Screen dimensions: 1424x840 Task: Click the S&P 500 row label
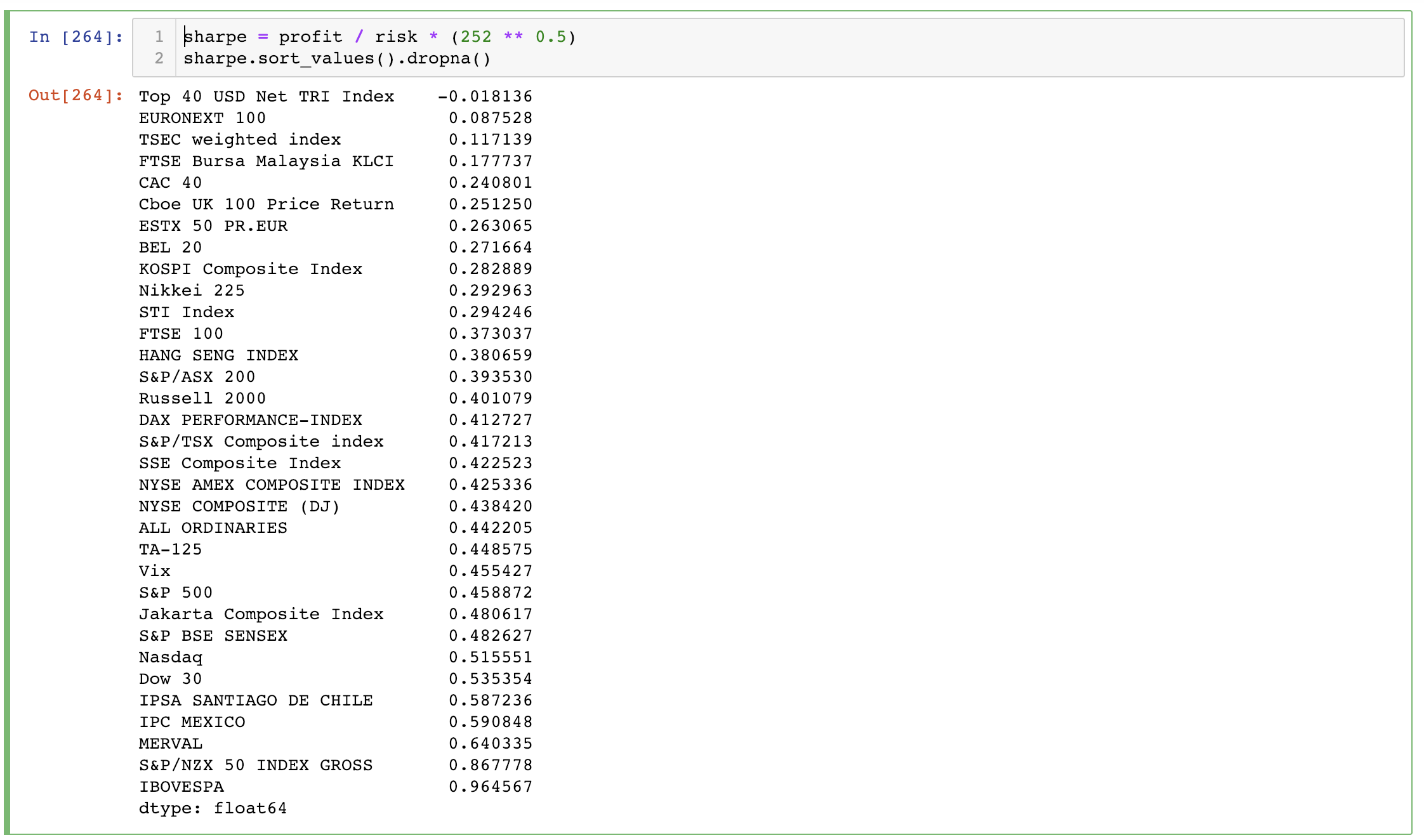click(x=176, y=593)
